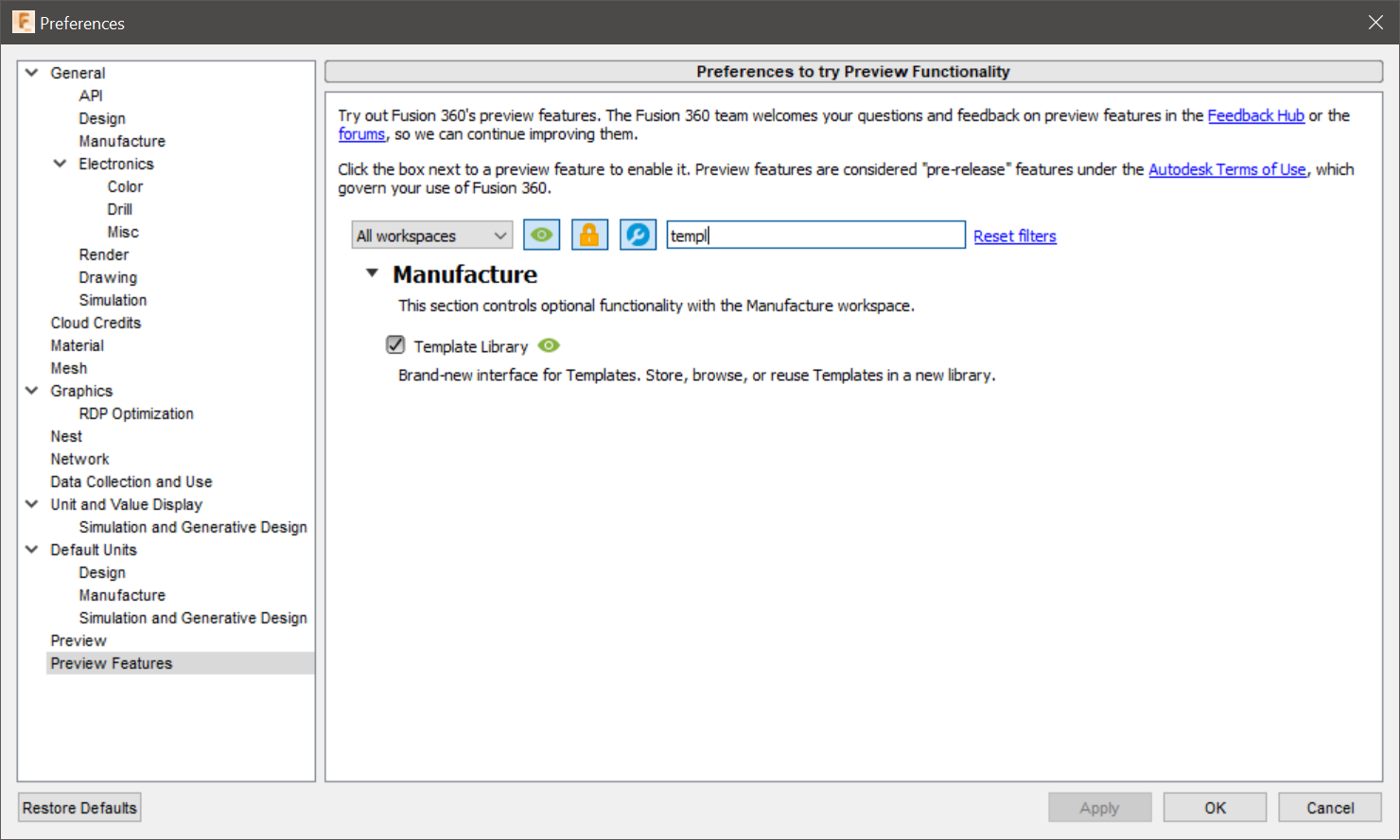Viewport: 1400px width, 840px height.
Task: Select Data Collection and Use
Action: pyautogui.click(x=131, y=481)
